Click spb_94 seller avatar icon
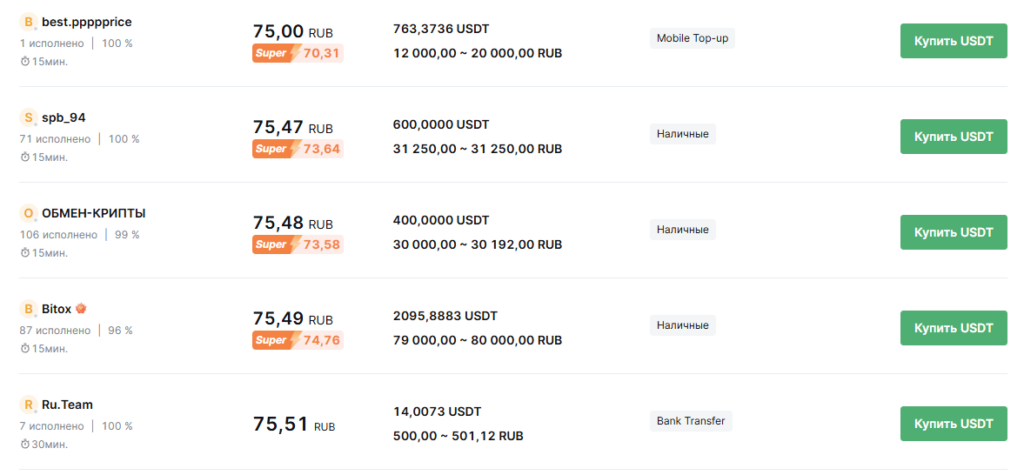Screen dimensions: 1024x475 (x=29, y=117)
